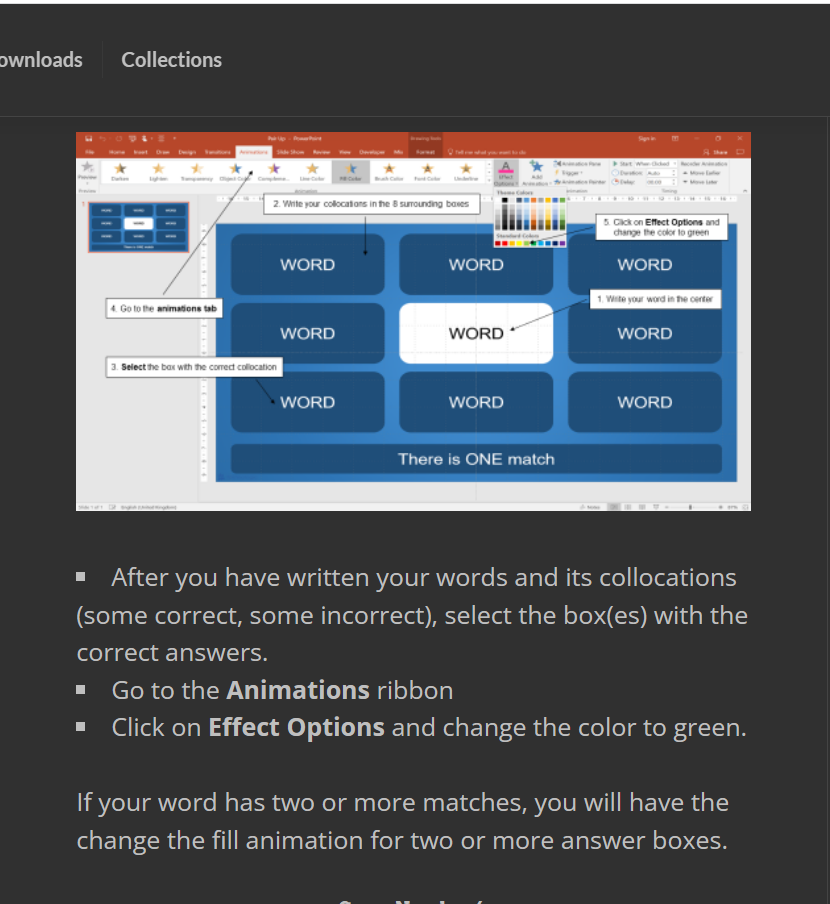The image size is (830, 904).
Task: Click the sentence ending "change the color to green."
Action: pyautogui.click(x=429, y=728)
